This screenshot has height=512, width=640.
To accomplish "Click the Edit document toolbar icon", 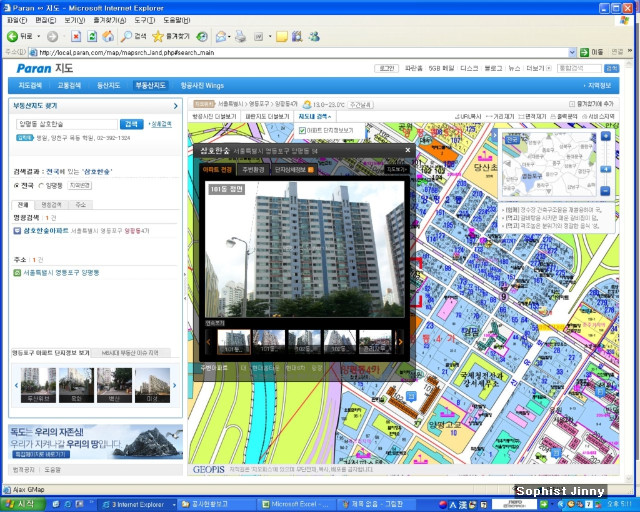I will tap(258, 37).
